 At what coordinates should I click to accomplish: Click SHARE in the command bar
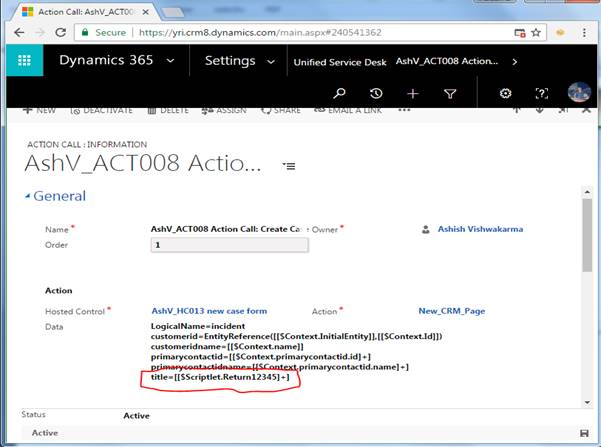pyautogui.click(x=281, y=110)
